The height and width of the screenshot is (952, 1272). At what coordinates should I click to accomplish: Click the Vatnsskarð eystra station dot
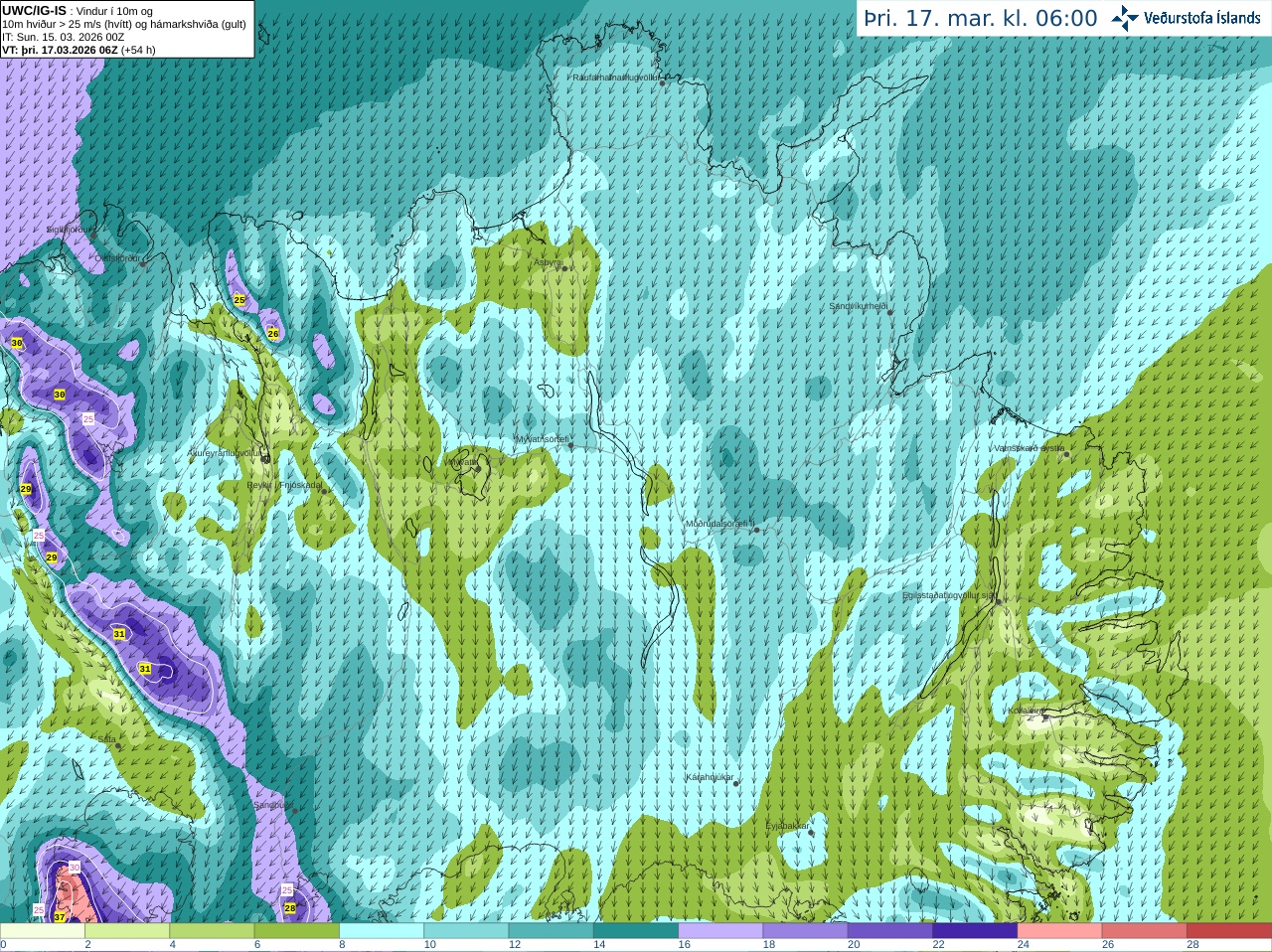point(1067,454)
